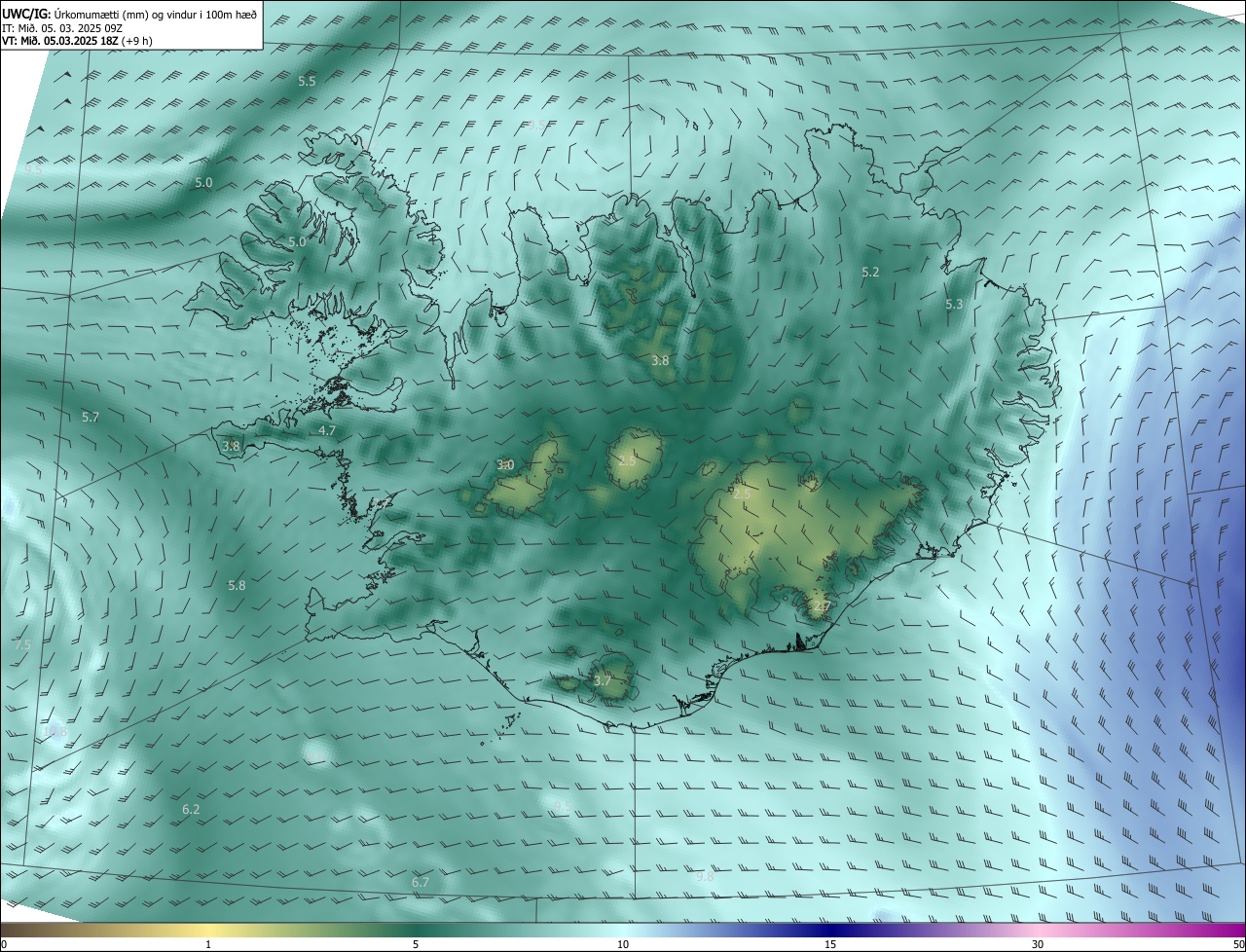Click the 5.5 value label on the map
This screenshot has width=1246, height=952.
coord(307,82)
